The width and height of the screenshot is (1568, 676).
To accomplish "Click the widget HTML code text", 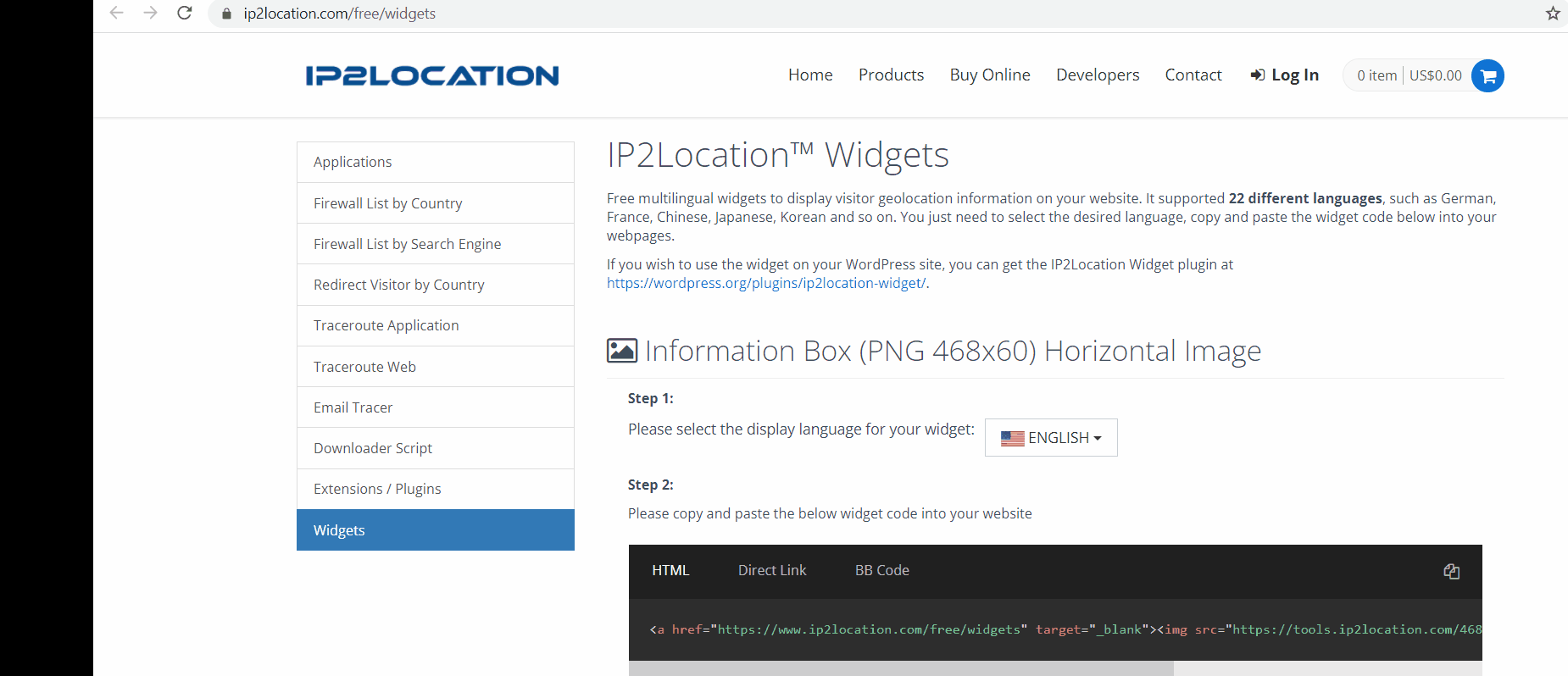I will (x=1065, y=629).
